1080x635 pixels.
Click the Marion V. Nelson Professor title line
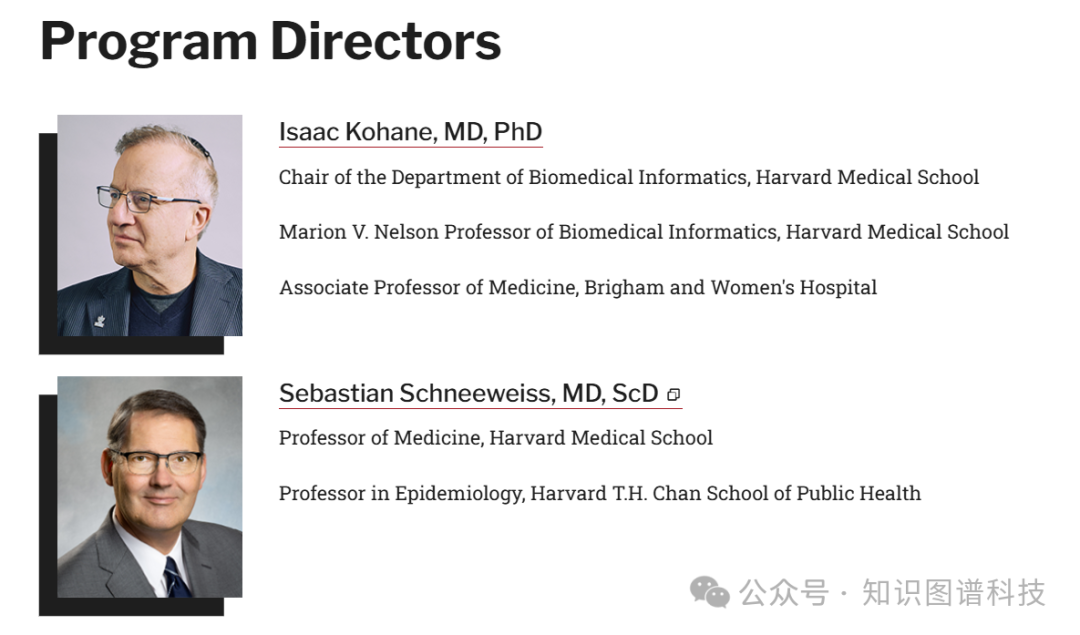pos(643,232)
